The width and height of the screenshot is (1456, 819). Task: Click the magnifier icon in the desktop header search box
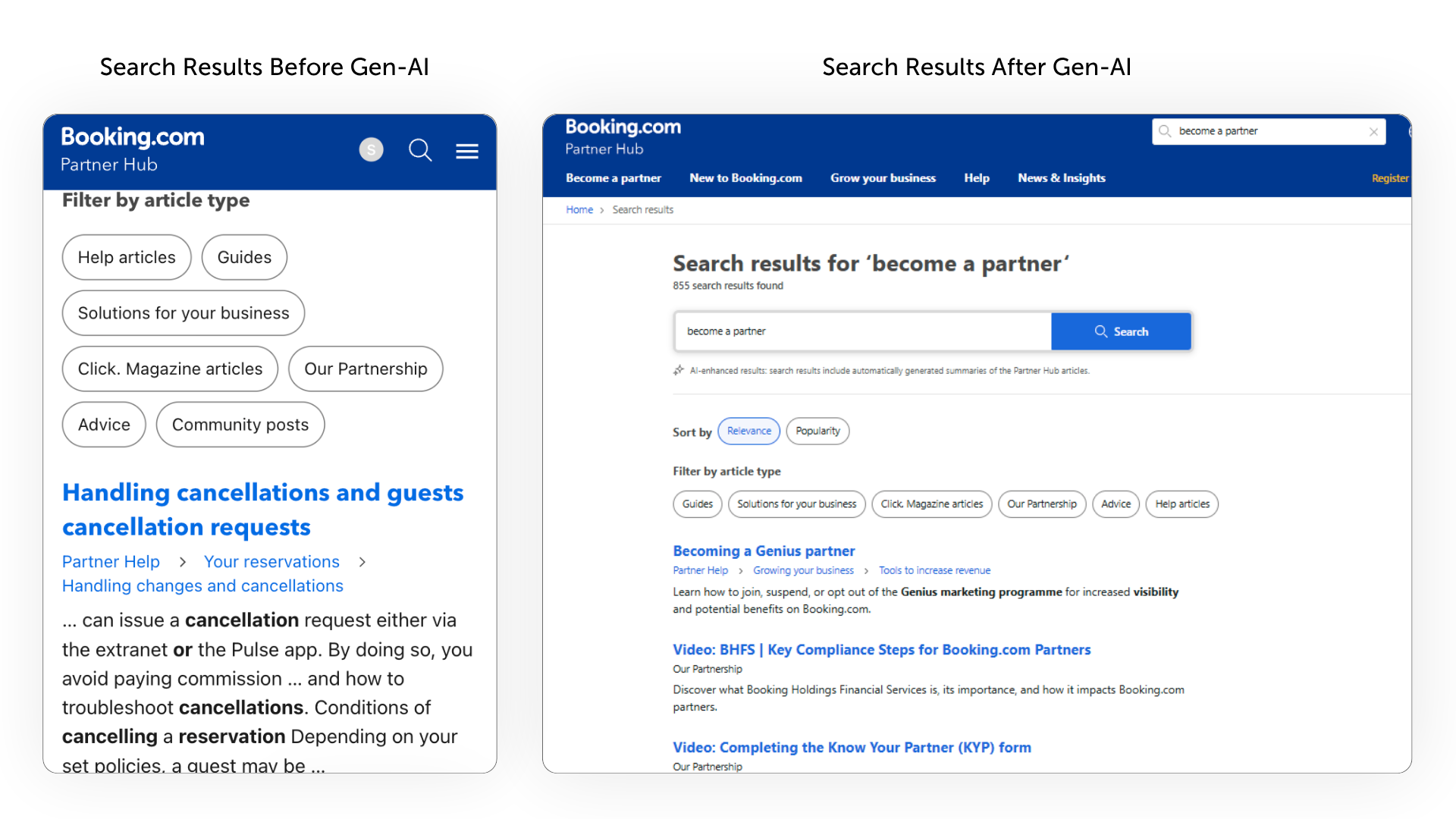click(x=1166, y=131)
